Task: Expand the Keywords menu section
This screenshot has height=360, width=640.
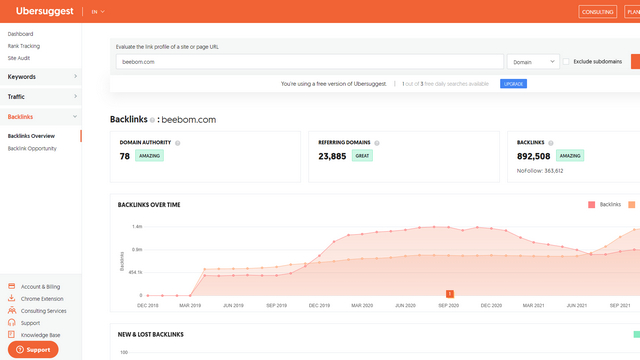Action: (x=41, y=77)
